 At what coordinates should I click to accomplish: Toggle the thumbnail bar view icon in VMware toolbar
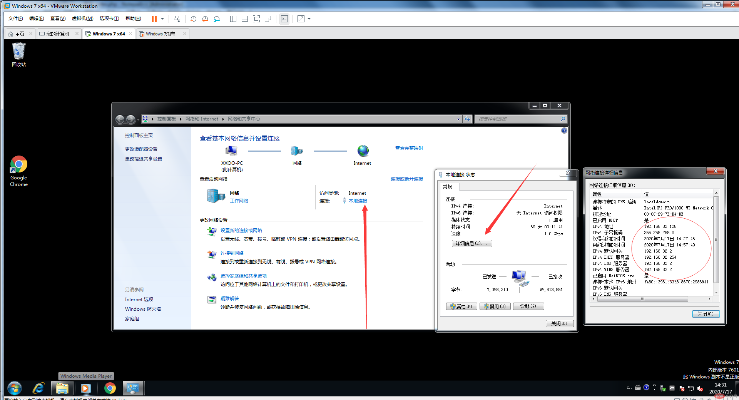pyautogui.click(x=245, y=19)
